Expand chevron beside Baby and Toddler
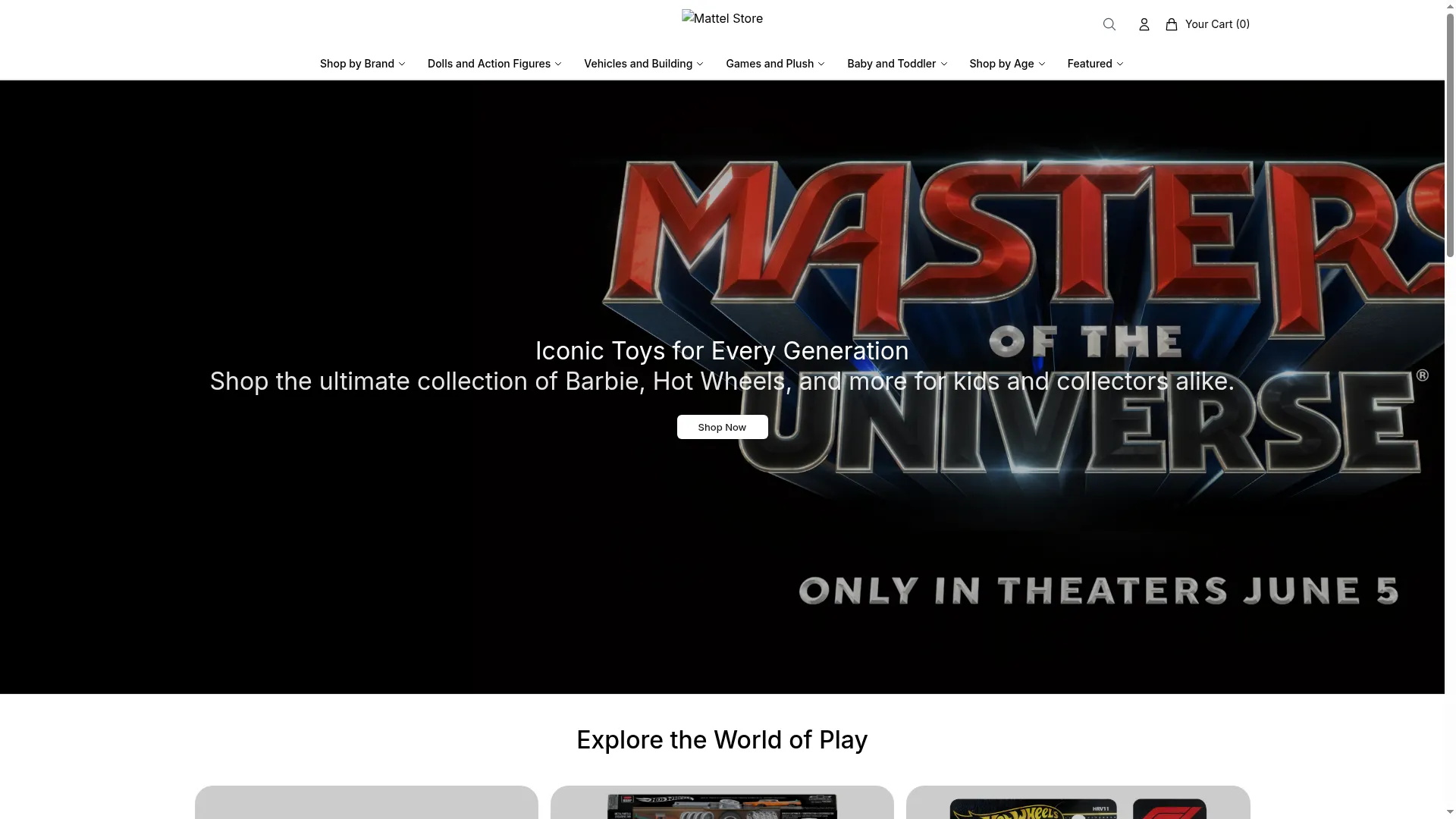Image resolution: width=1456 pixels, height=819 pixels. click(x=944, y=64)
